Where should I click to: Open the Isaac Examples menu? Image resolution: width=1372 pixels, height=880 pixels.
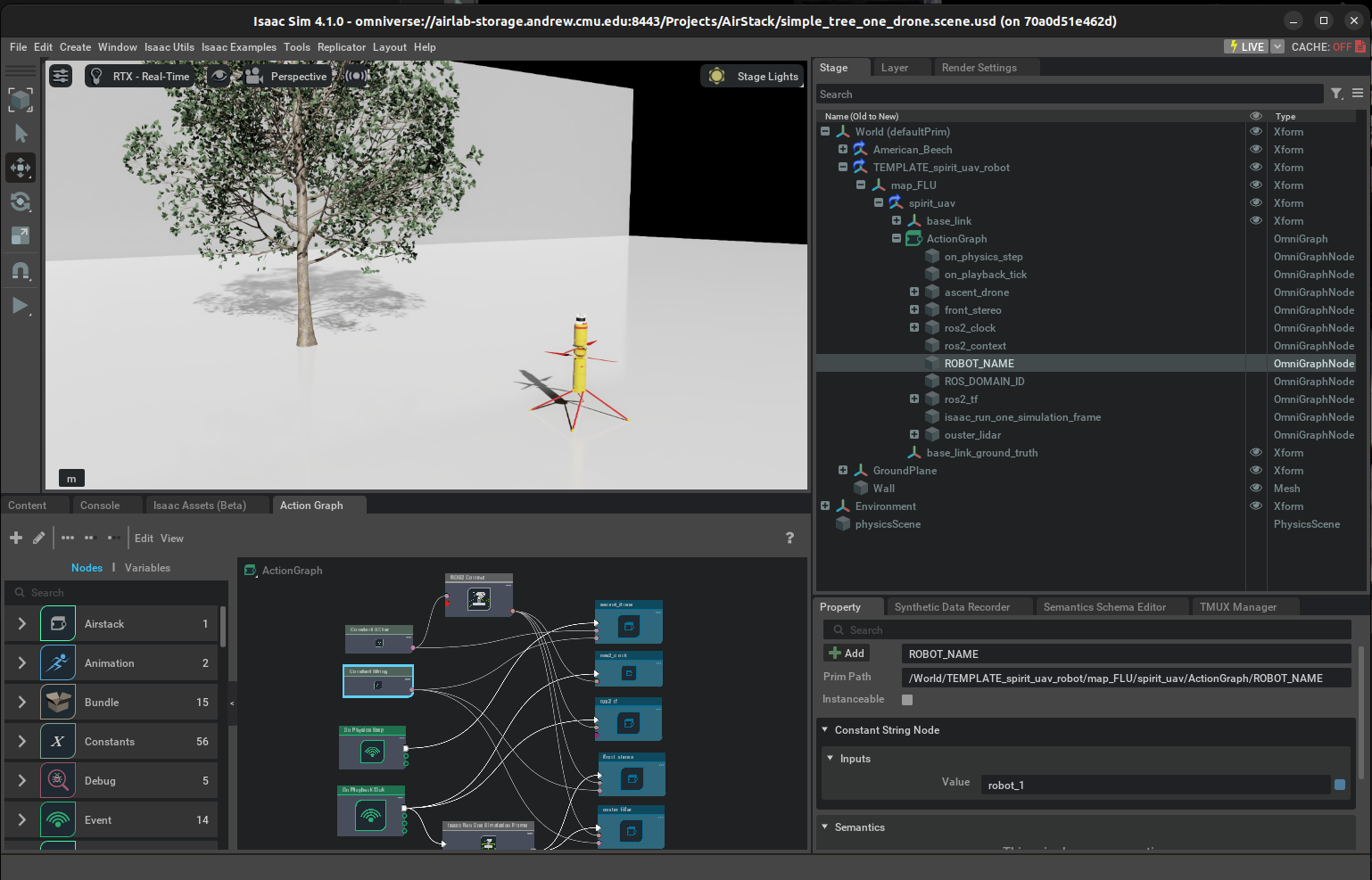click(x=238, y=47)
